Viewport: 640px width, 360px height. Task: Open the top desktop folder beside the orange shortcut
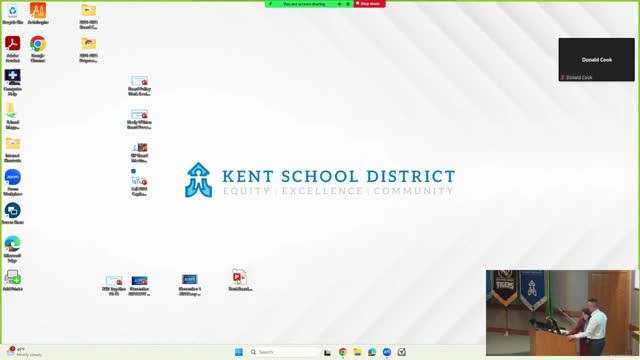pos(89,16)
